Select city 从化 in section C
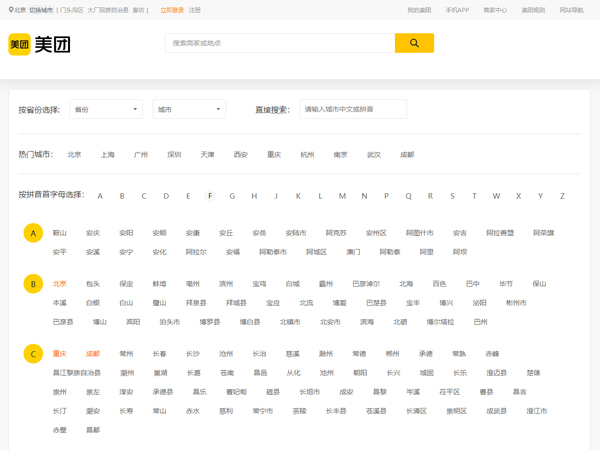 tap(293, 373)
